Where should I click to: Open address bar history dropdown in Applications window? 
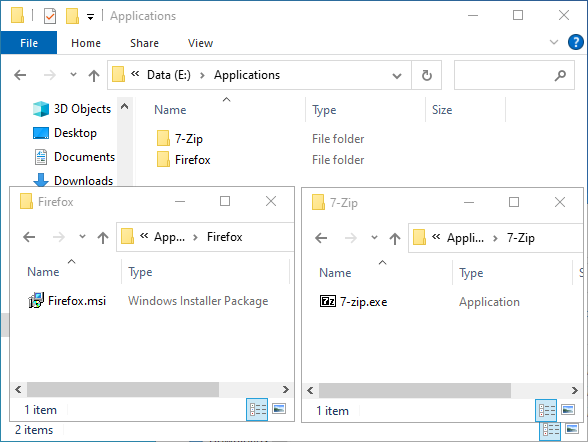click(x=397, y=76)
